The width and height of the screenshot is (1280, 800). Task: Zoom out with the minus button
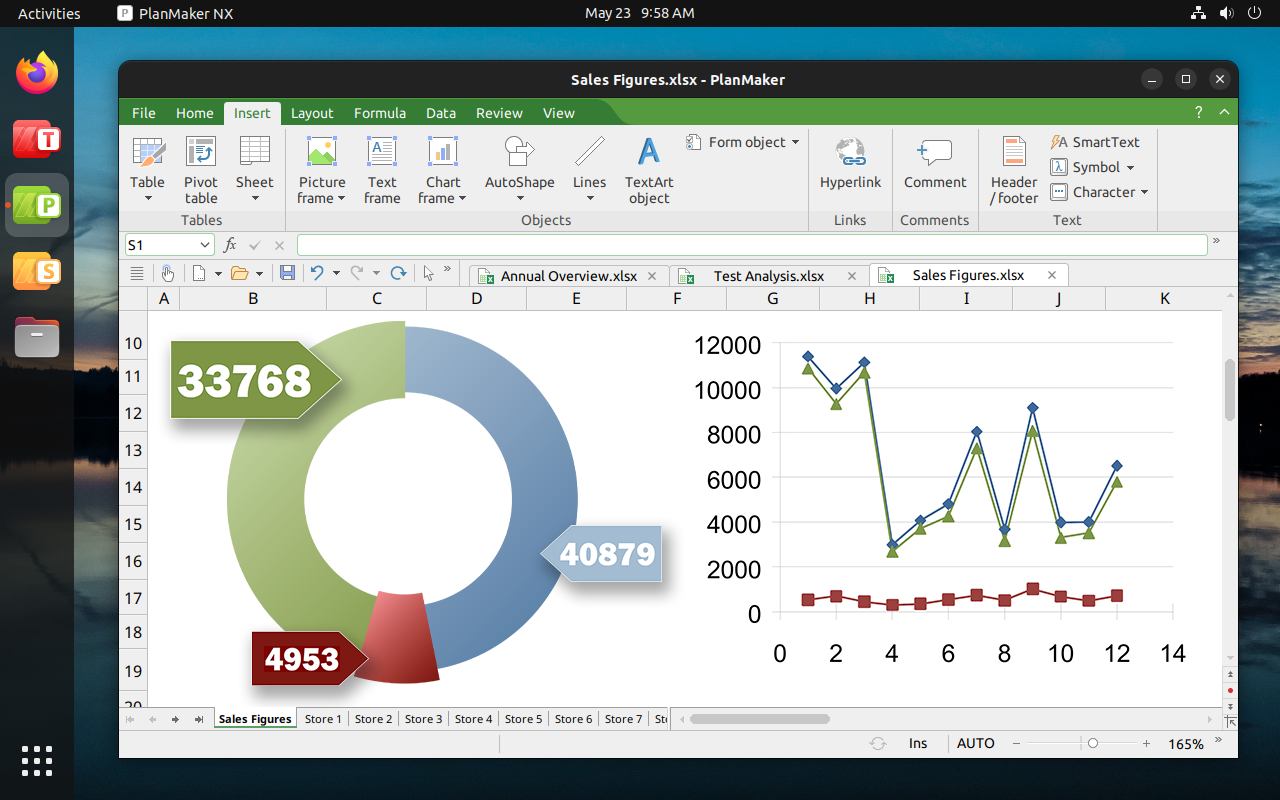[1016, 743]
